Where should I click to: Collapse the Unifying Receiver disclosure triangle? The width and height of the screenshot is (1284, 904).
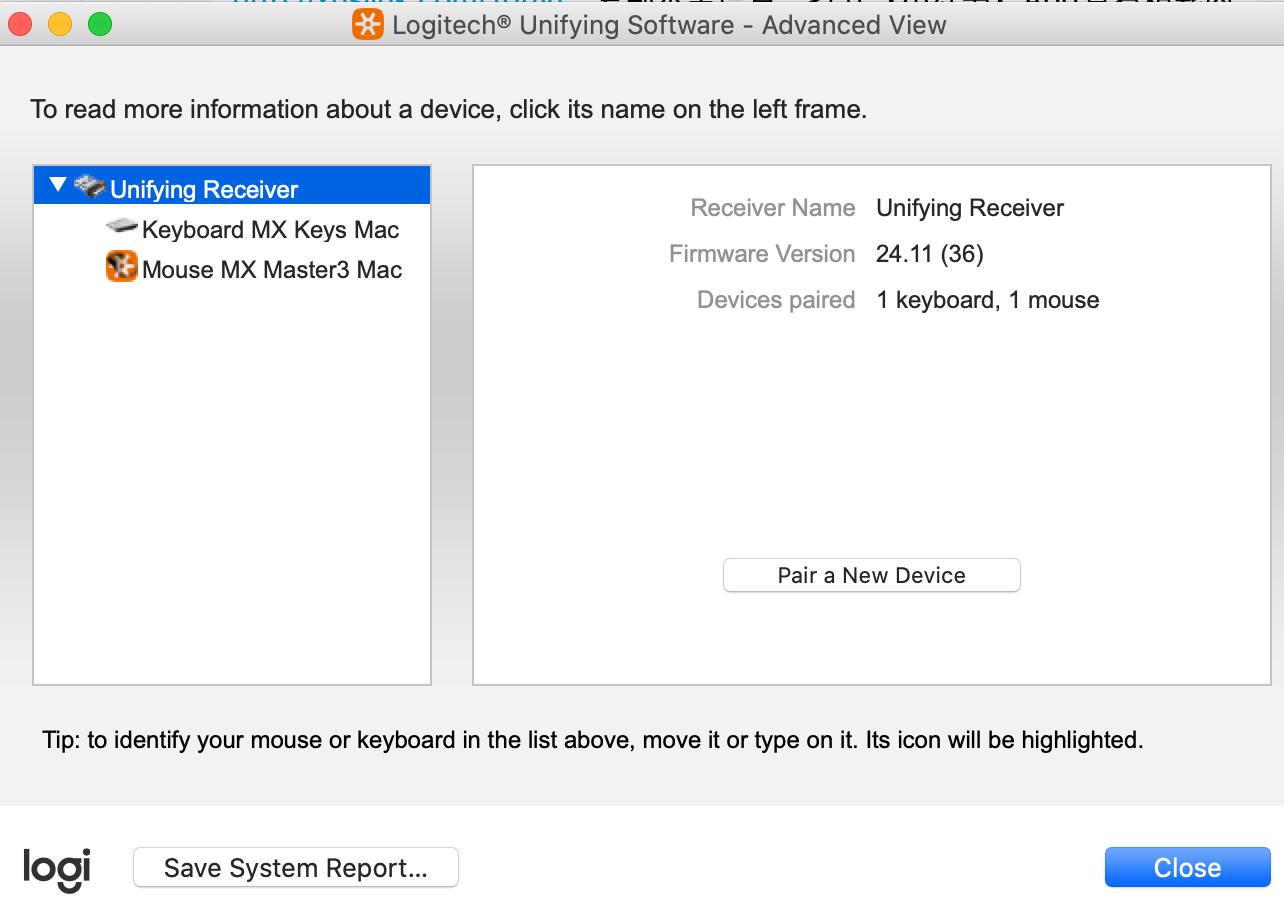(x=57, y=186)
